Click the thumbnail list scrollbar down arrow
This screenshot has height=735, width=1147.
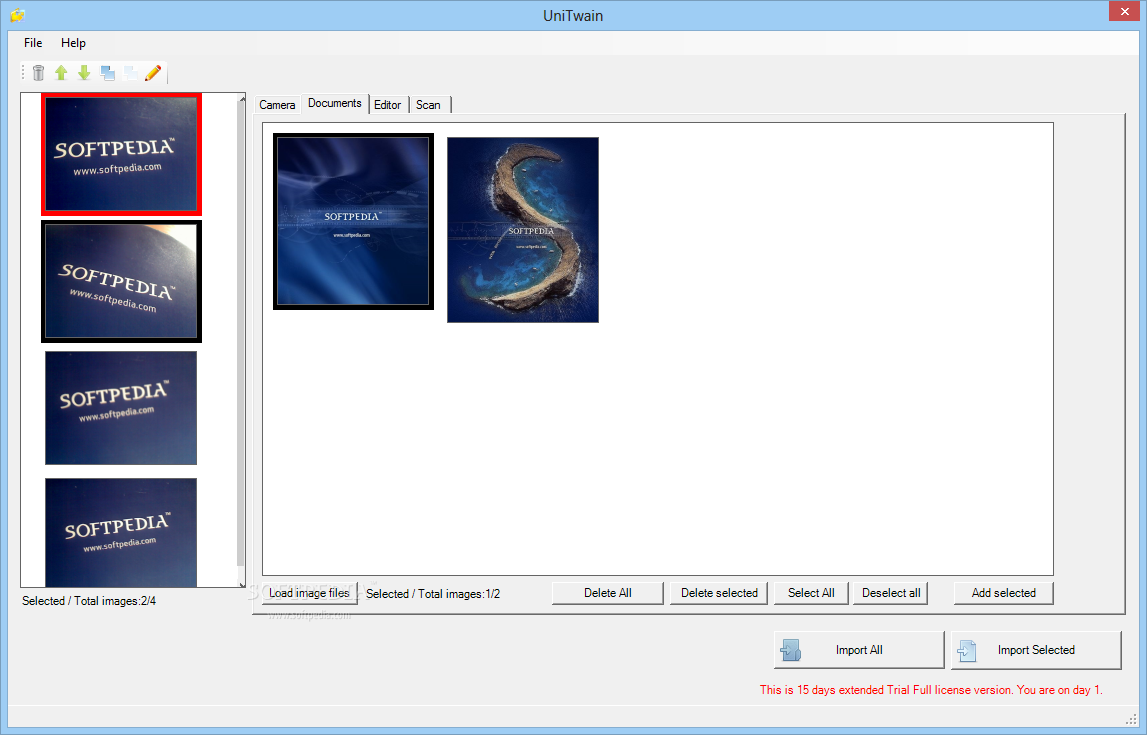pos(242,583)
